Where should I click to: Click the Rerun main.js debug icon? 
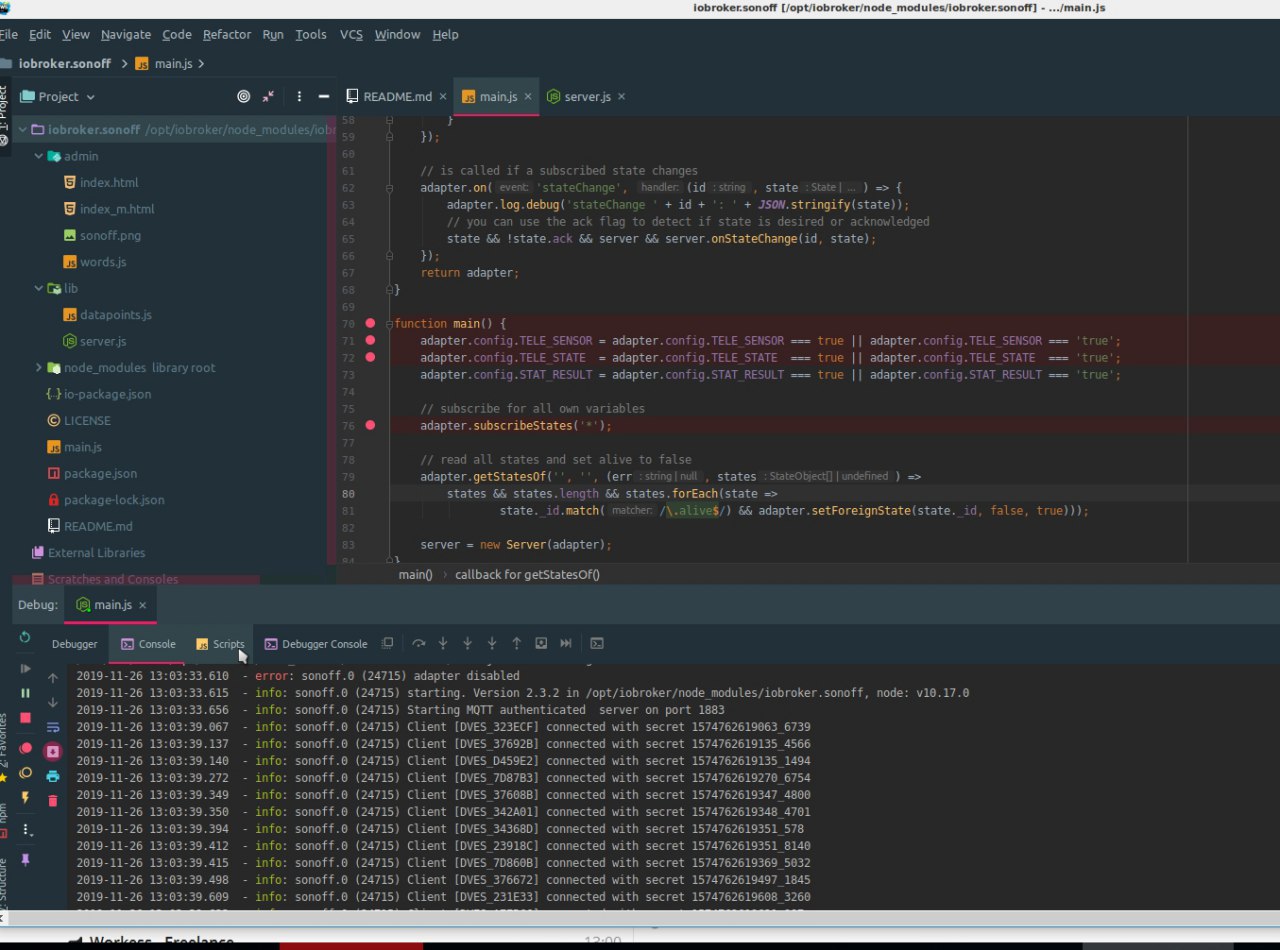click(25, 637)
